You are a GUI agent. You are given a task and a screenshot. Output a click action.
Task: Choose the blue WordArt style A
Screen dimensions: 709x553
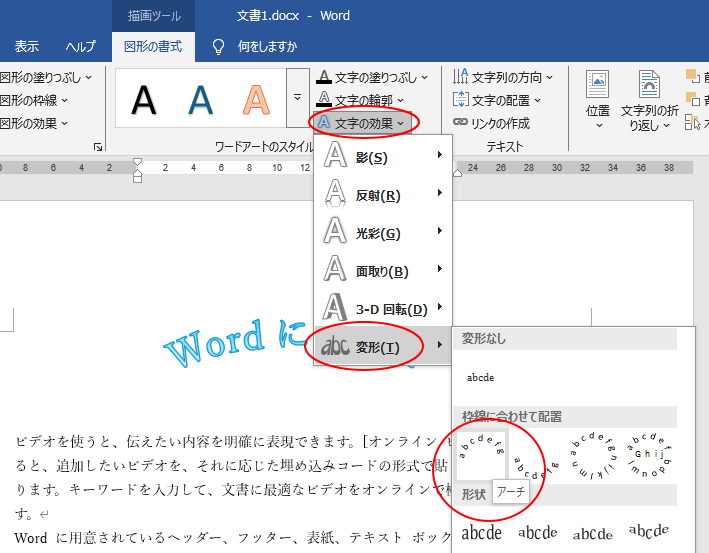coord(200,100)
